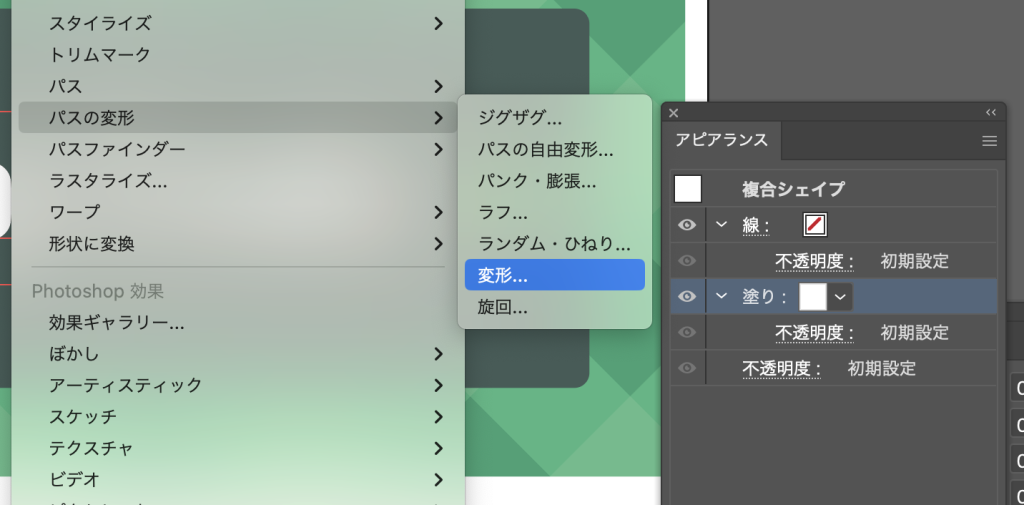The width and height of the screenshot is (1024, 505).
Task: Toggle visibility eye for the 線 row
Action: click(687, 225)
